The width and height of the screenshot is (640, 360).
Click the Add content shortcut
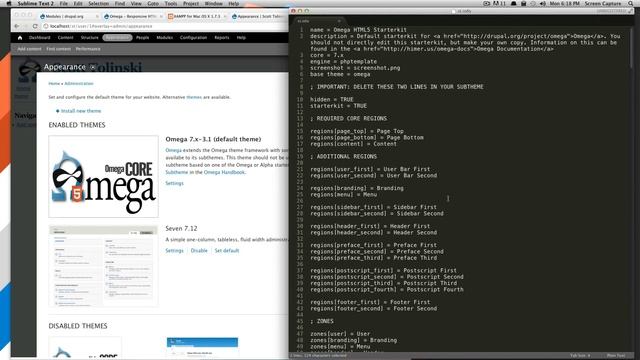point(29,49)
